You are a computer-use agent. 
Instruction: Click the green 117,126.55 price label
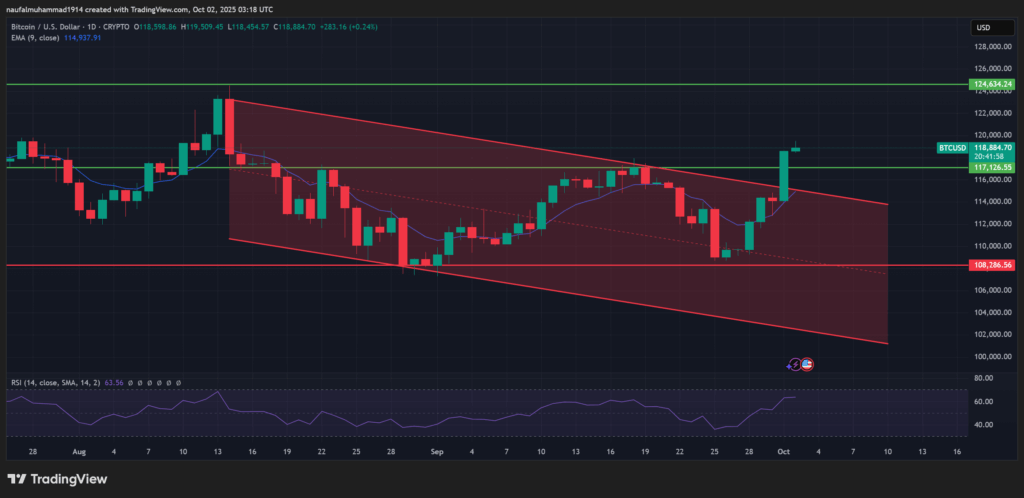(993, 168)
